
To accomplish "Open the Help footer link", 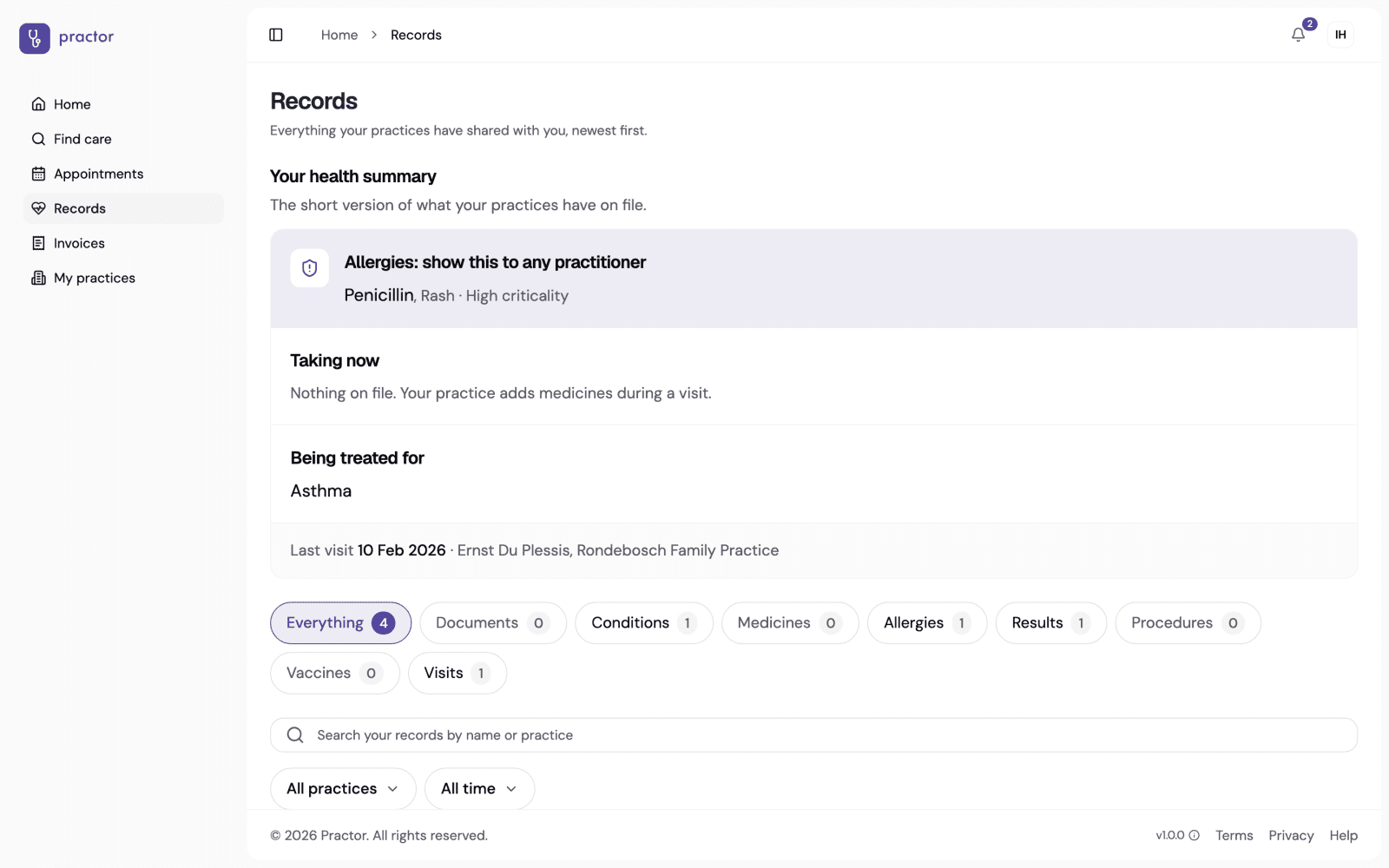I will (x=1343, y=835).
